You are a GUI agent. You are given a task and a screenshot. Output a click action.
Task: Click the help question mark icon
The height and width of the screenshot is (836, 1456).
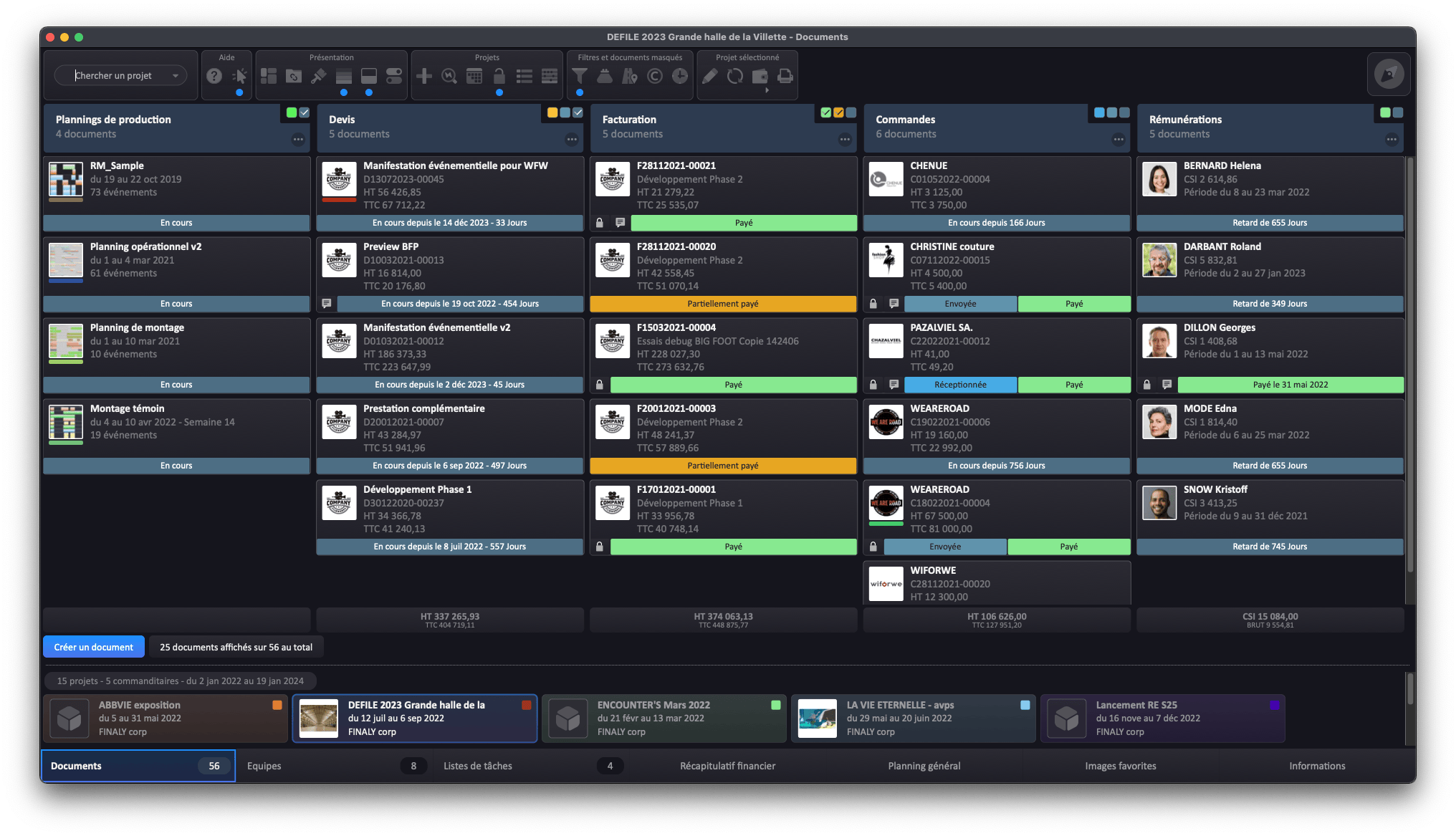coord(214,76)
